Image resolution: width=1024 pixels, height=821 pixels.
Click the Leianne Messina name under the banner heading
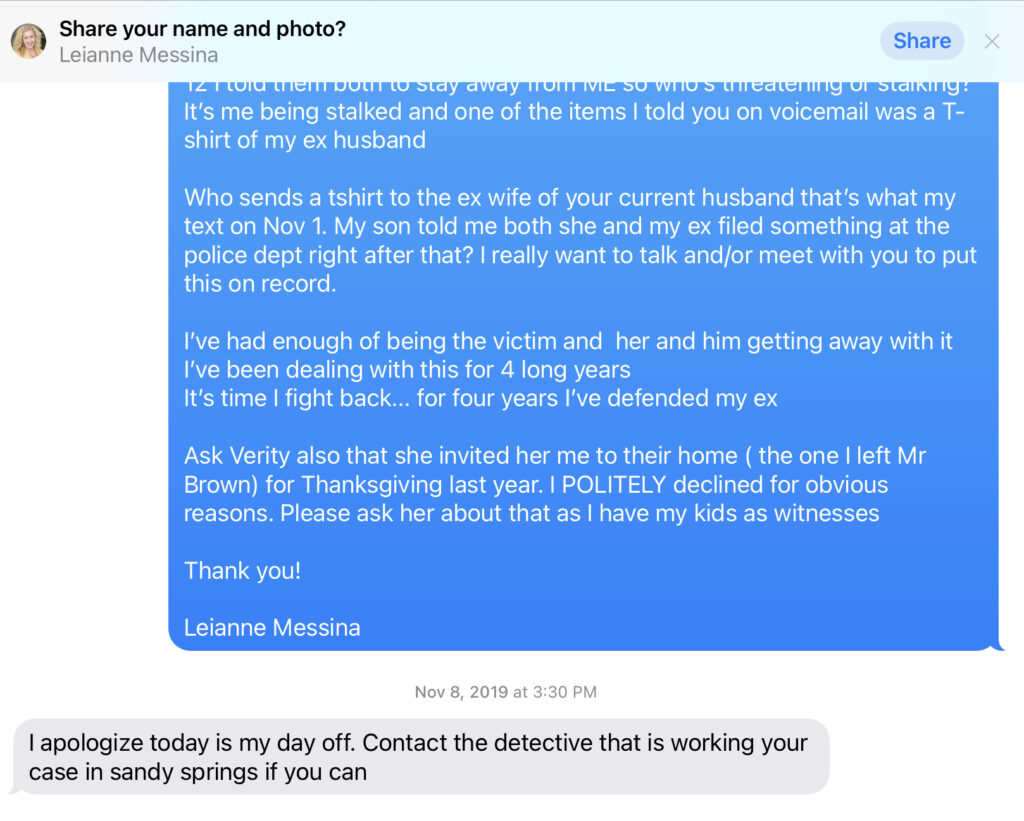[x=138, y=55]
